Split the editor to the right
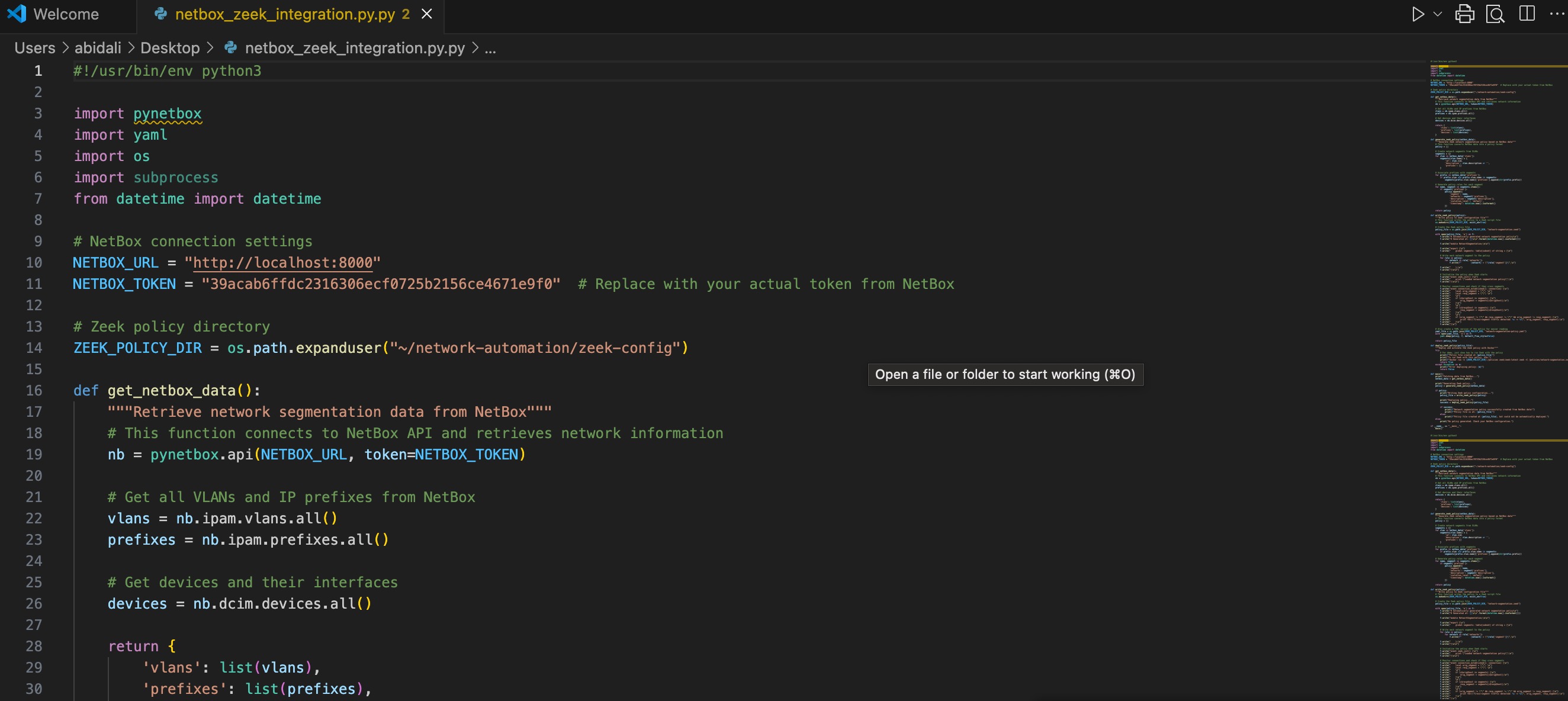 pyautogui.click(x=1527, y=14)
